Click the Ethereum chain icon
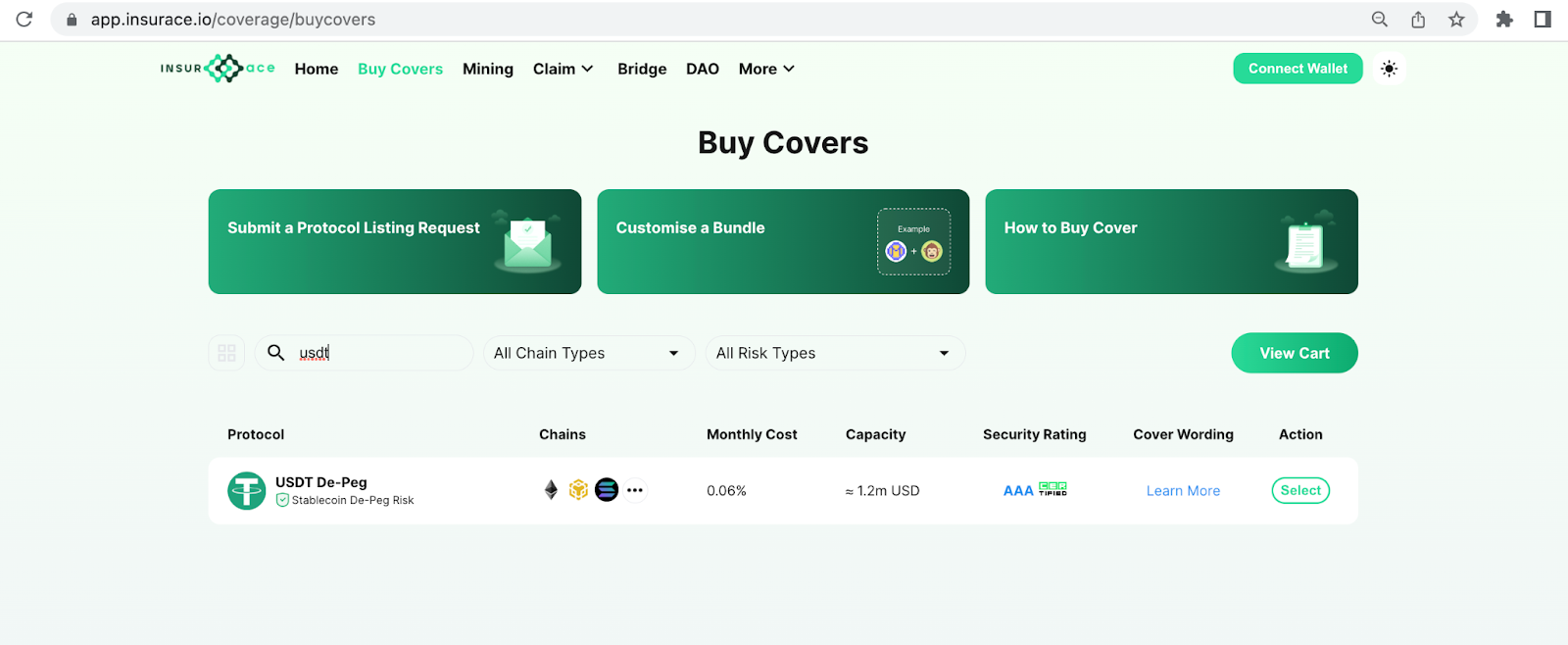 (x=551, y=490)
